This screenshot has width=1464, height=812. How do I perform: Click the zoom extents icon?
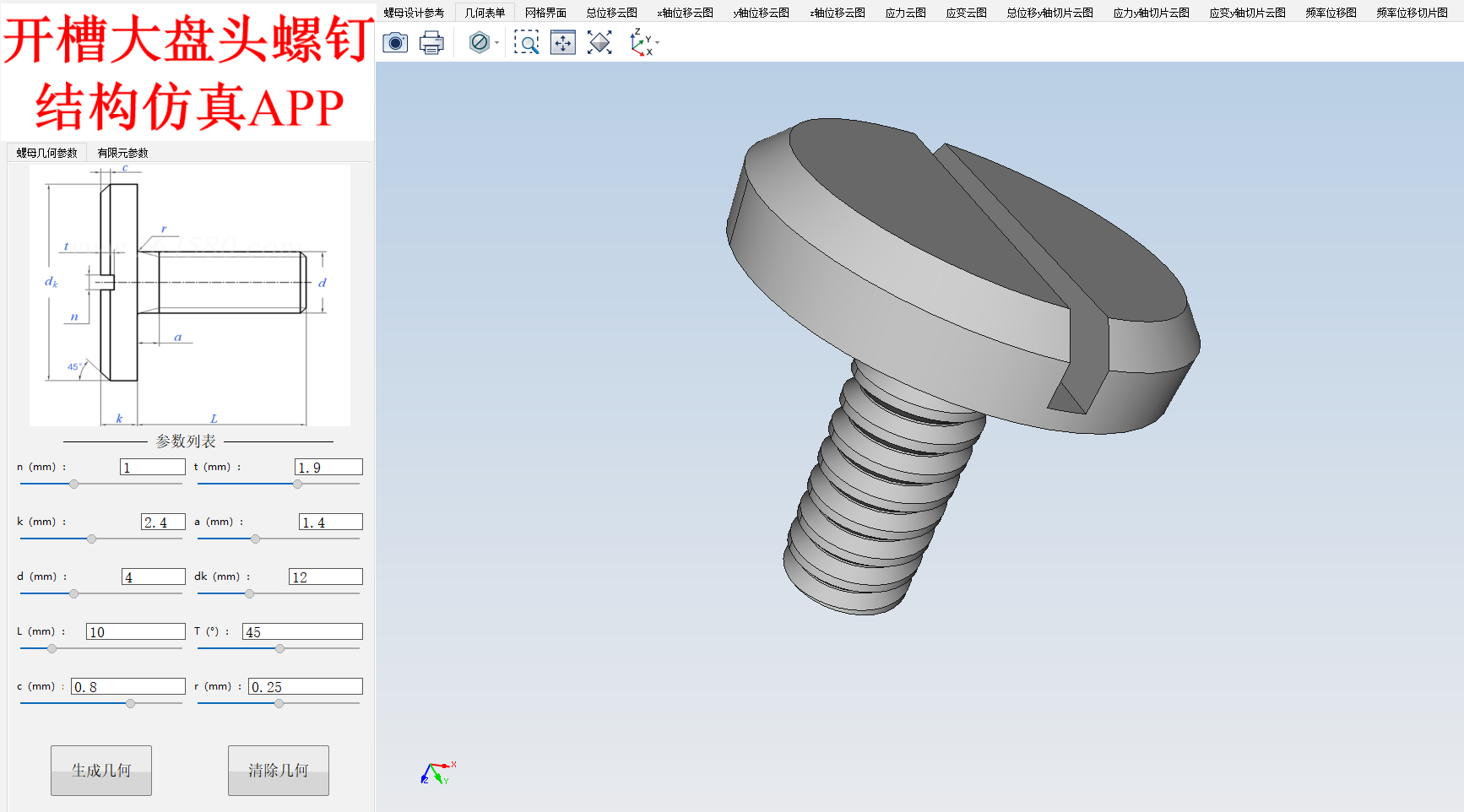563,42
